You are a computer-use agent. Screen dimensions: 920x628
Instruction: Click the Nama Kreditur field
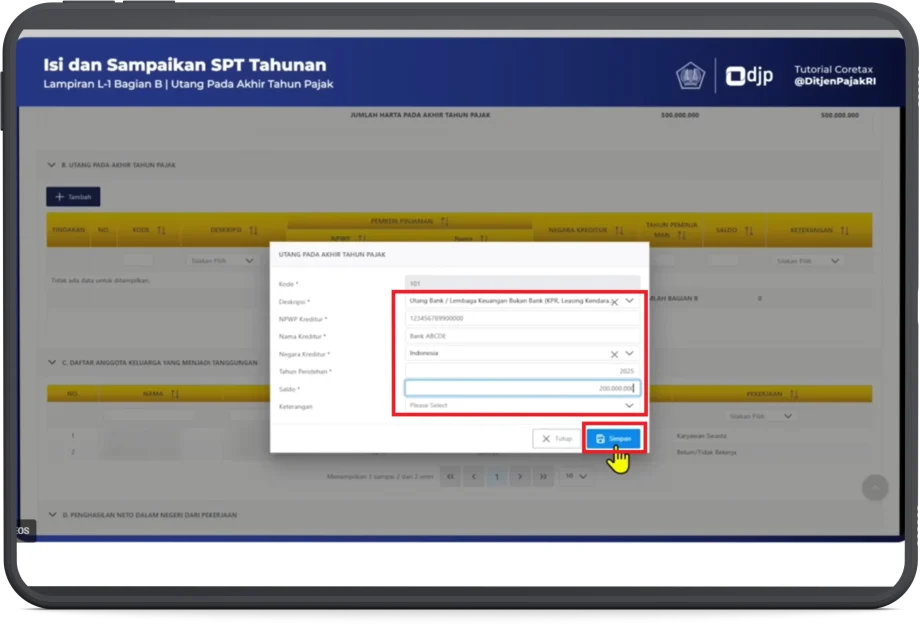[521, 336]
